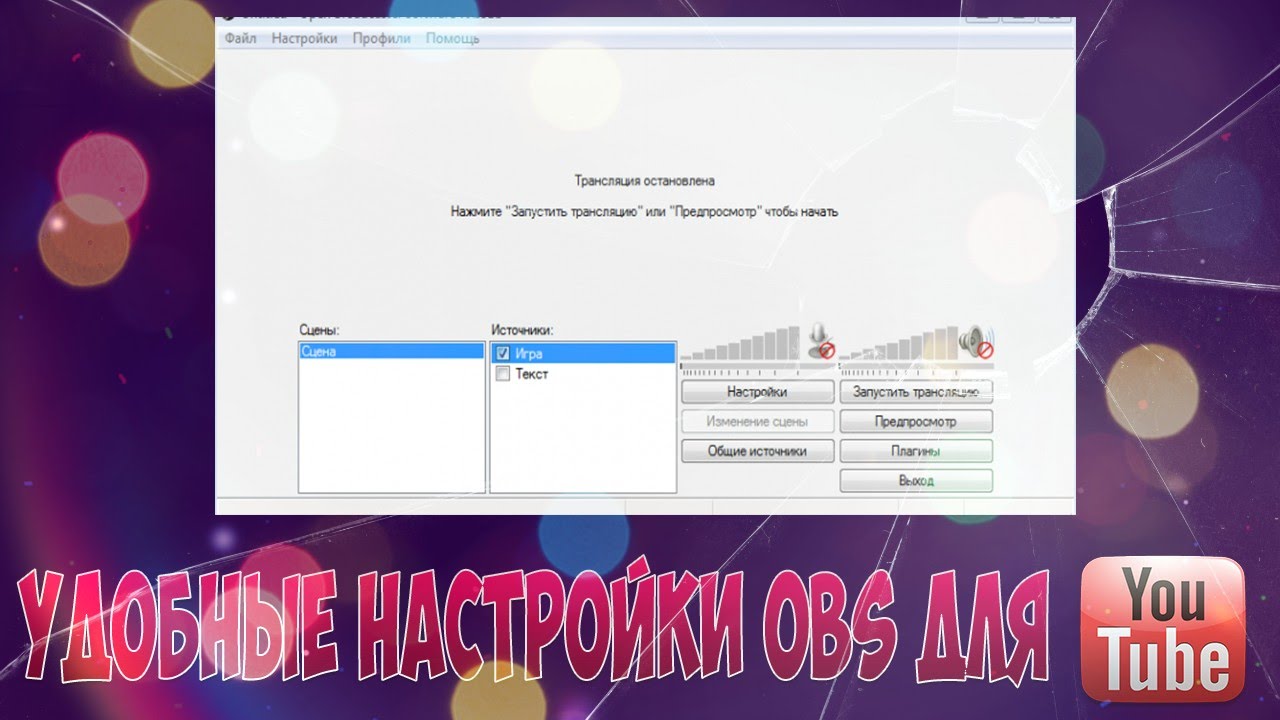Select Сцена in the scenes list
This screenshot has height=720, width=1280.
[391, 352]
